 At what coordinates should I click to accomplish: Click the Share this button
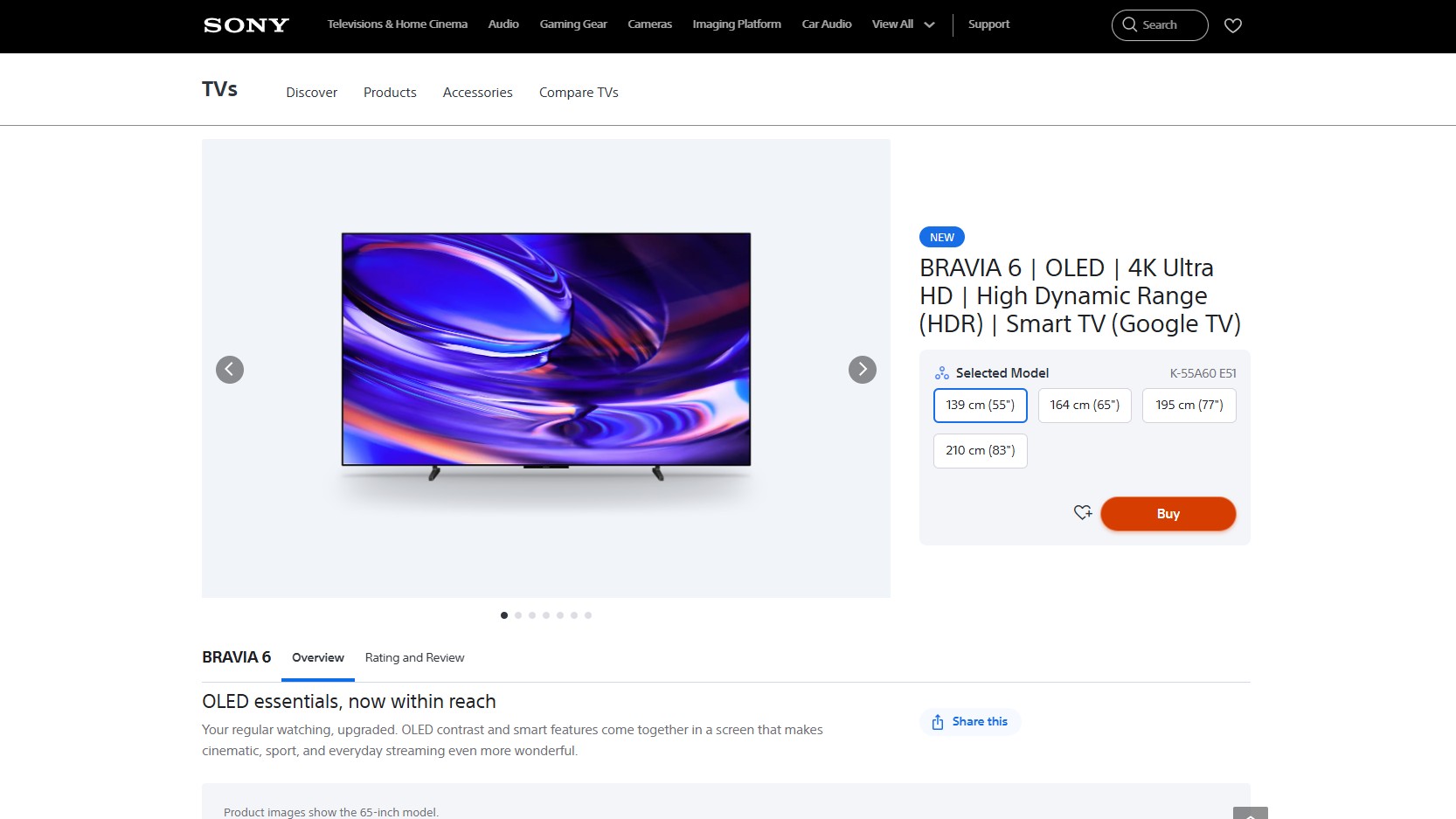pyautogui.click(x=970, y=722)
